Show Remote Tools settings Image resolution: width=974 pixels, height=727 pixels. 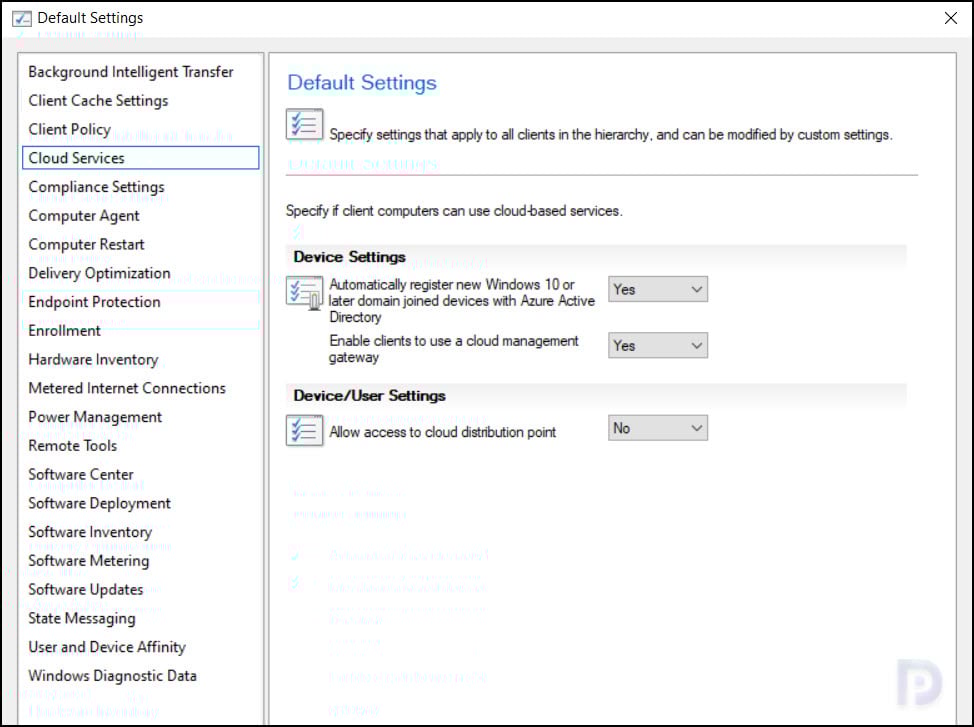140,446
